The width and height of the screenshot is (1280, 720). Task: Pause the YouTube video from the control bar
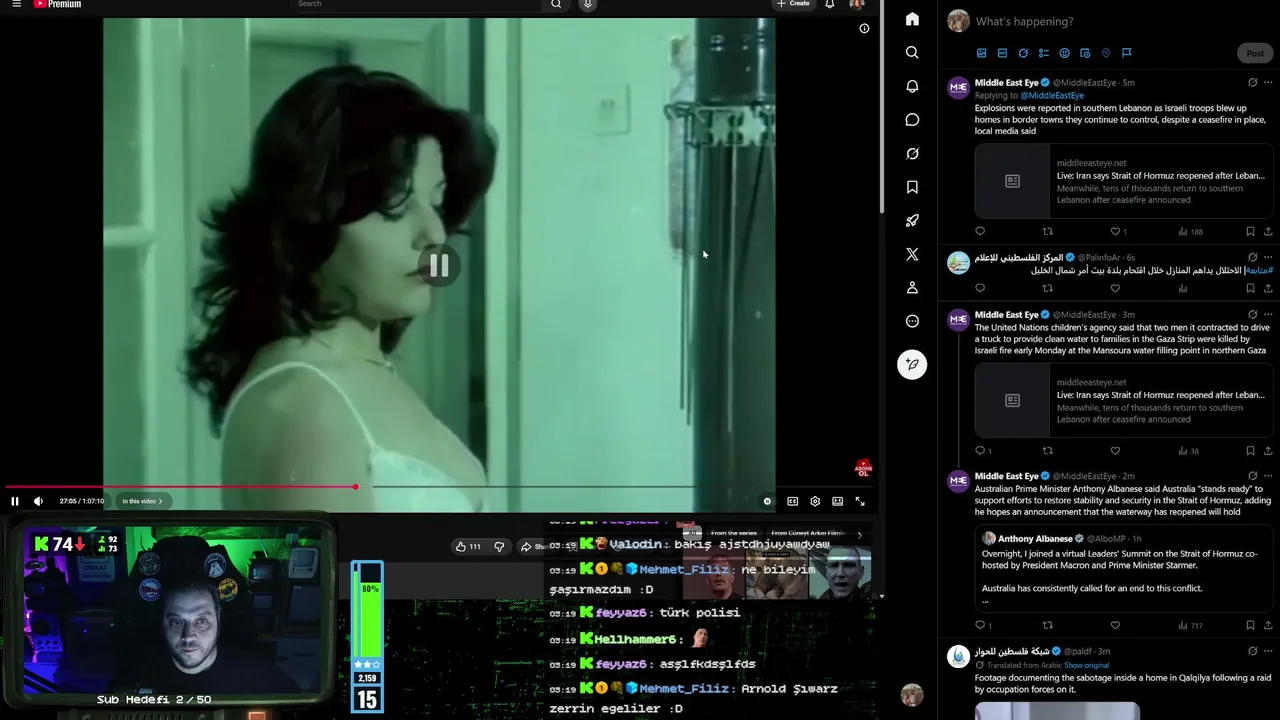tap(15, 501)
